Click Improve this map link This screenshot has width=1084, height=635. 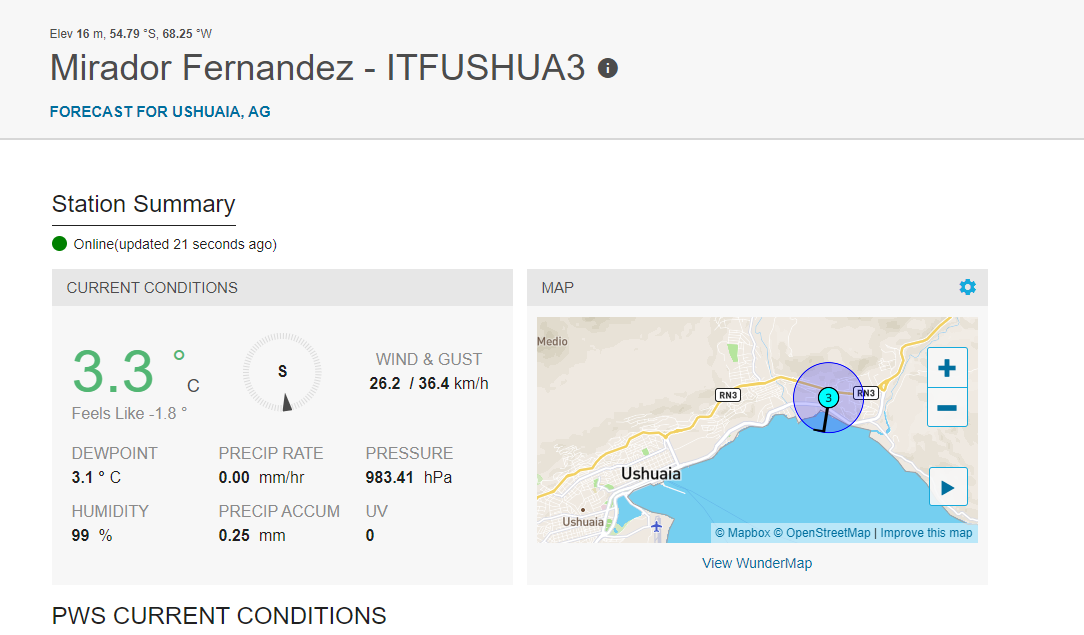pos(926,533)
